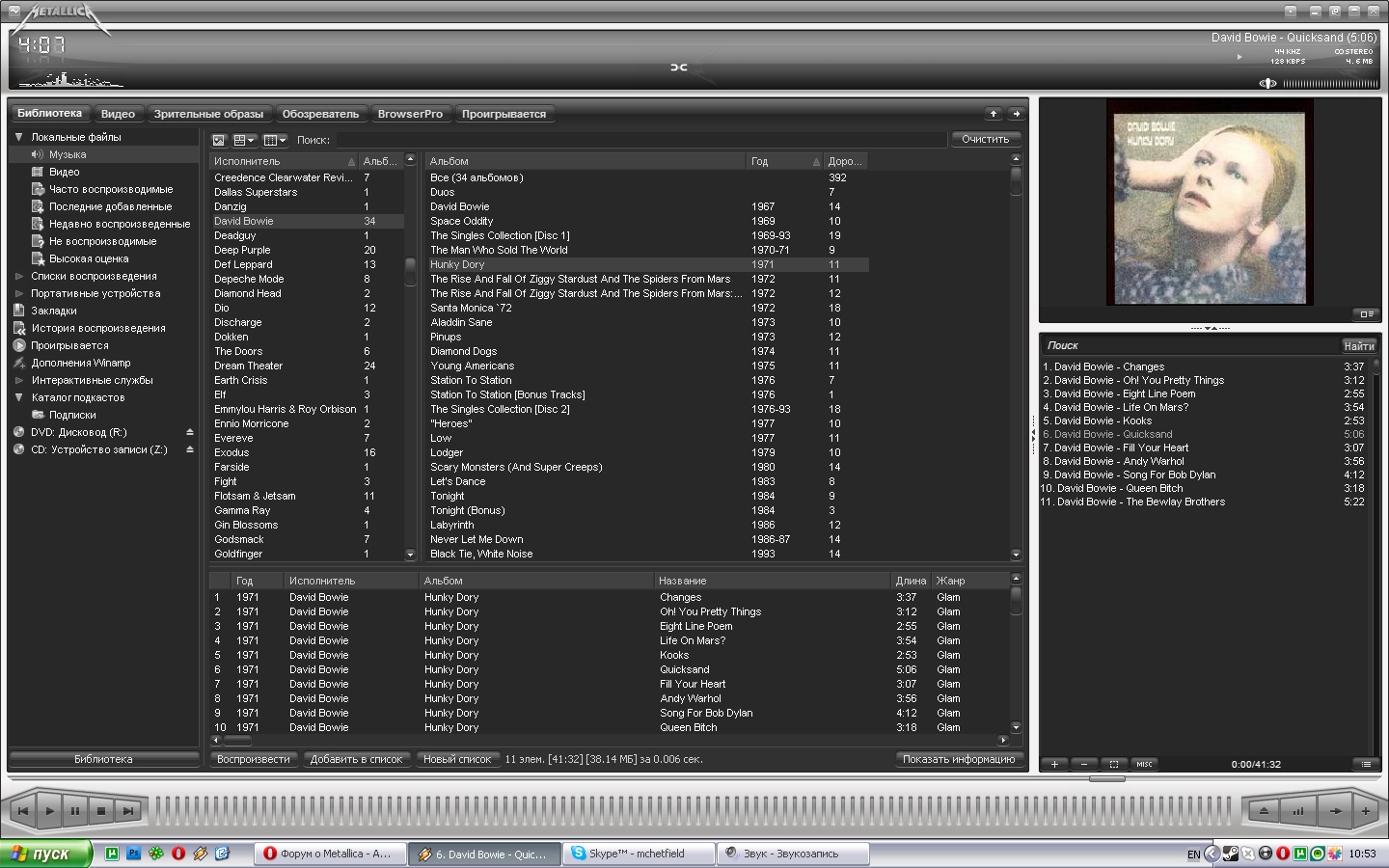
Task: Open the equalizer bars button
Action: 1298,811
